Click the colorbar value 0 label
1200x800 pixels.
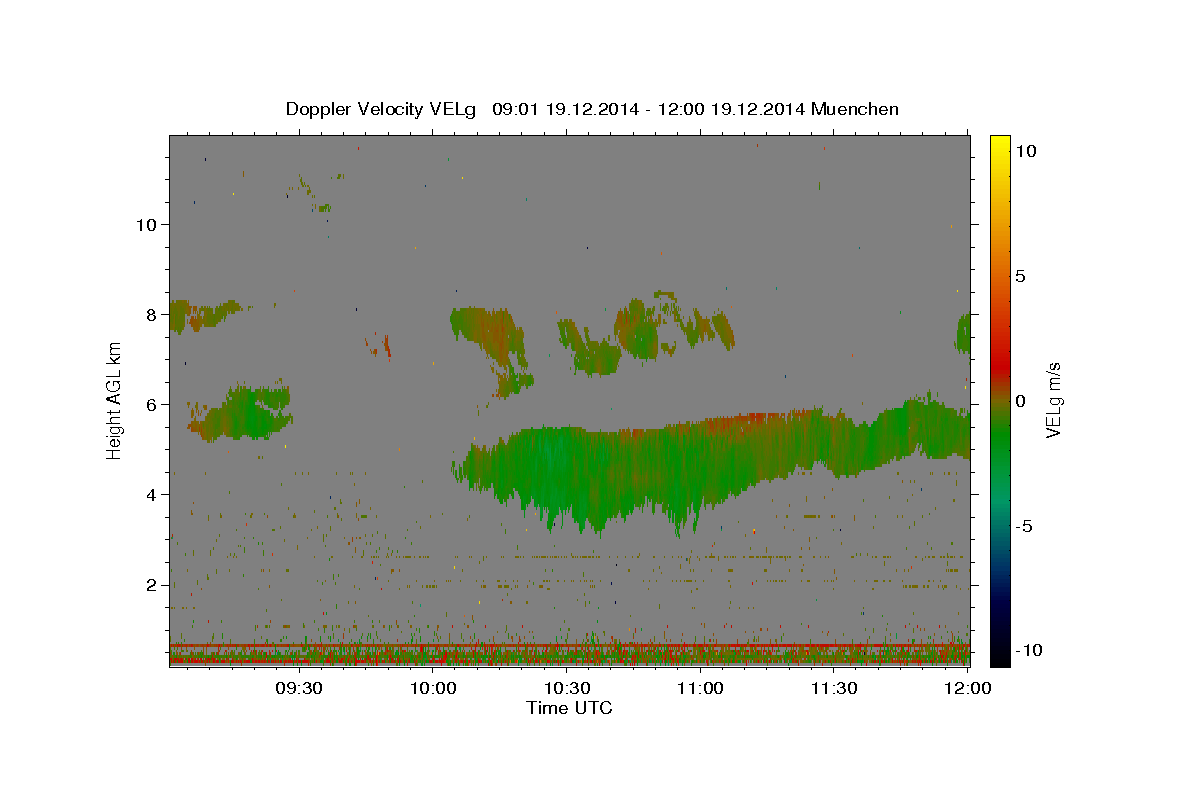(x=1020, y=401)
